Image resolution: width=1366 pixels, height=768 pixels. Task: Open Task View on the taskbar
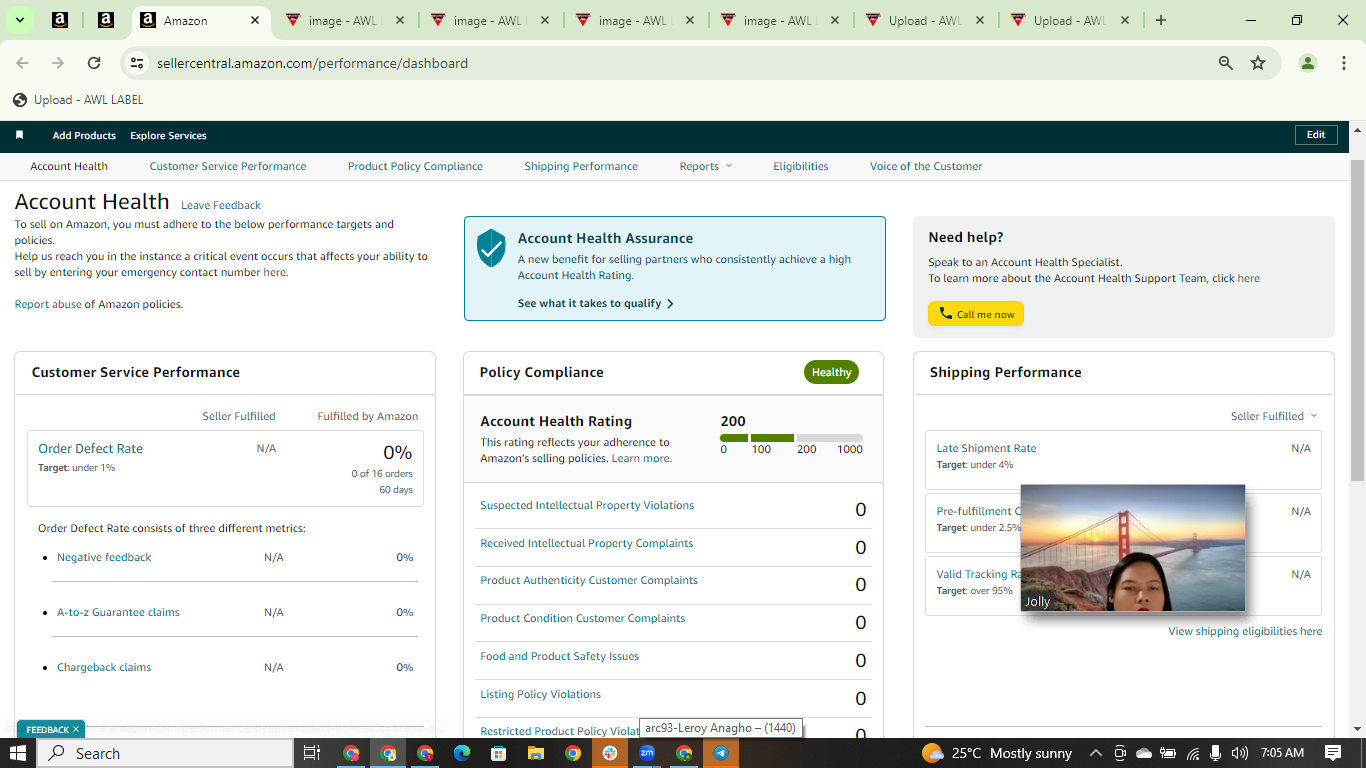[311, 753]
